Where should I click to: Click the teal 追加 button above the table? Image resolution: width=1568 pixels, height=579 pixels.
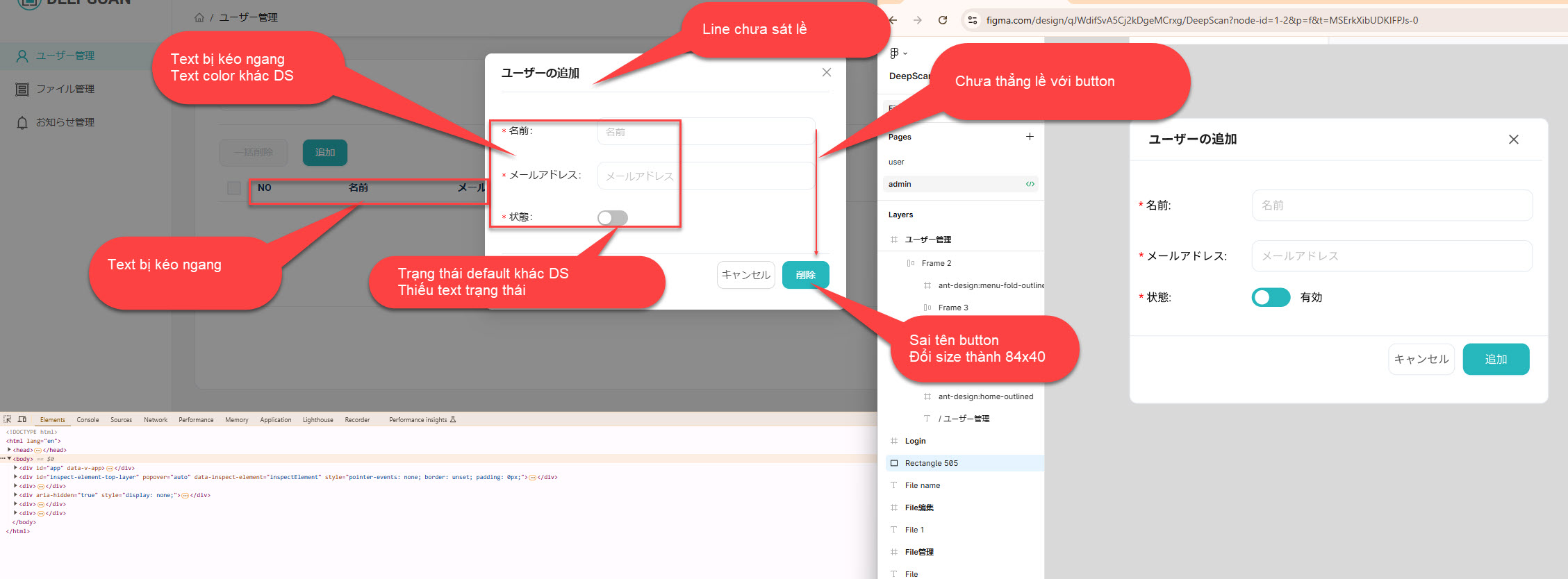tap(324, 153)
